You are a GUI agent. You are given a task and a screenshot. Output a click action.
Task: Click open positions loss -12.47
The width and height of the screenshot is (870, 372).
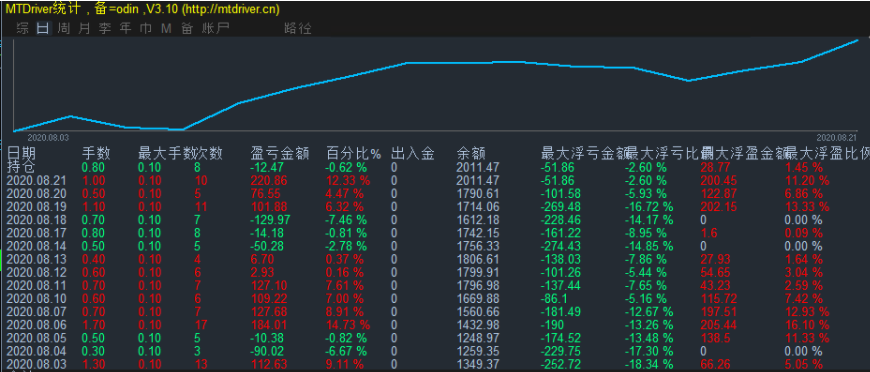click(268, 167)
